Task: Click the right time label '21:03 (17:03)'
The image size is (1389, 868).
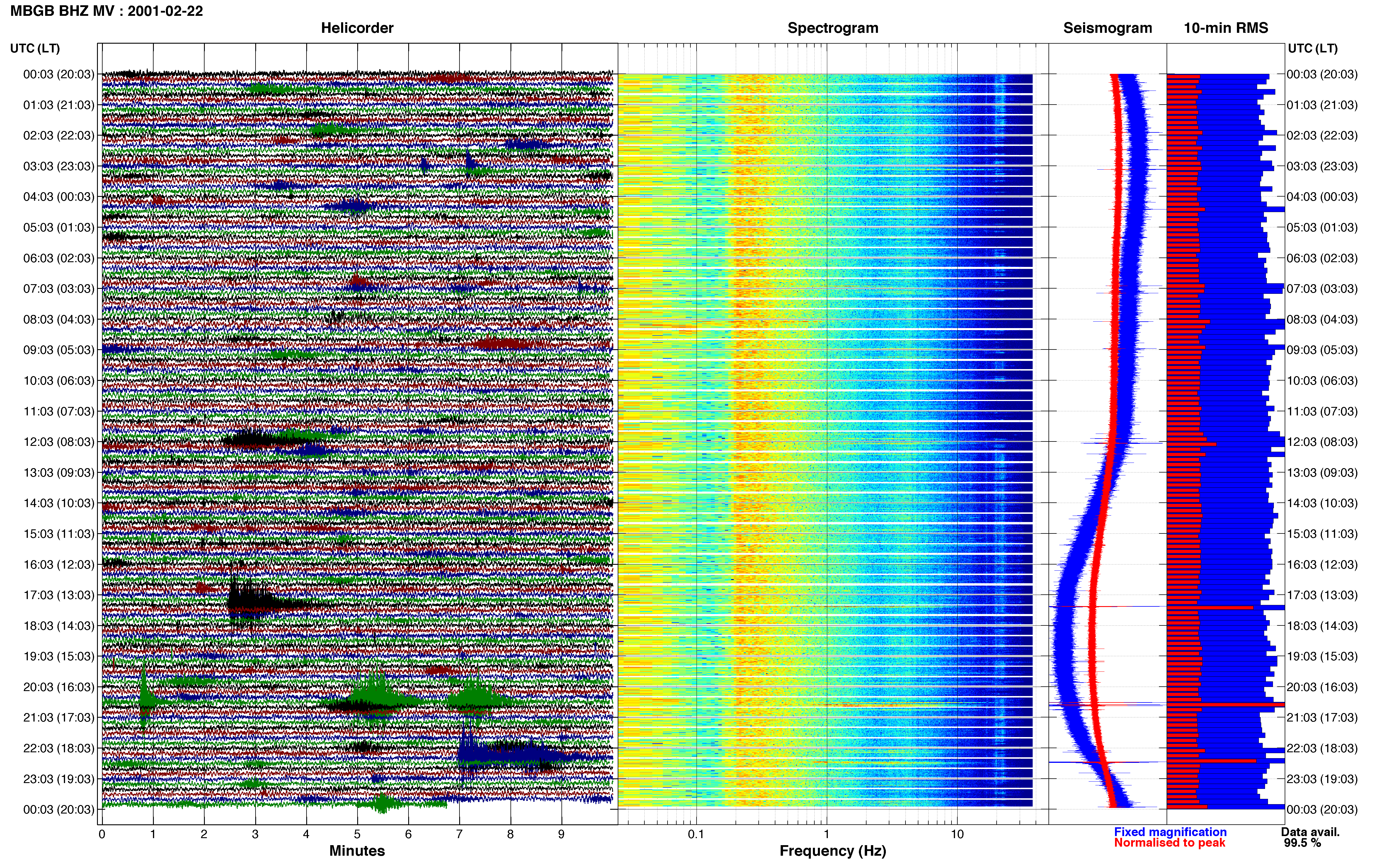Action: [1322, 718]
